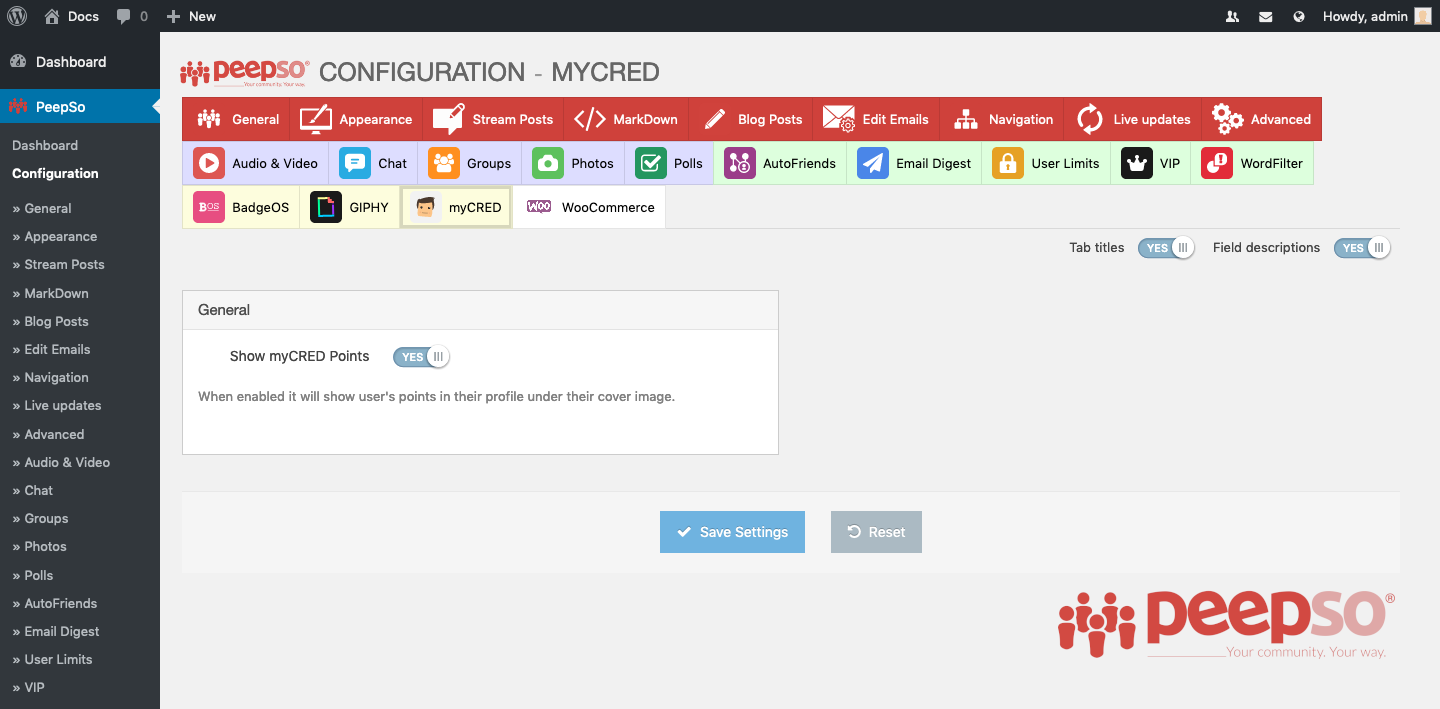Open the Docs site home link
Image resolution: width=1440 pixels, height=709 pixels.
tap(72, 16)
